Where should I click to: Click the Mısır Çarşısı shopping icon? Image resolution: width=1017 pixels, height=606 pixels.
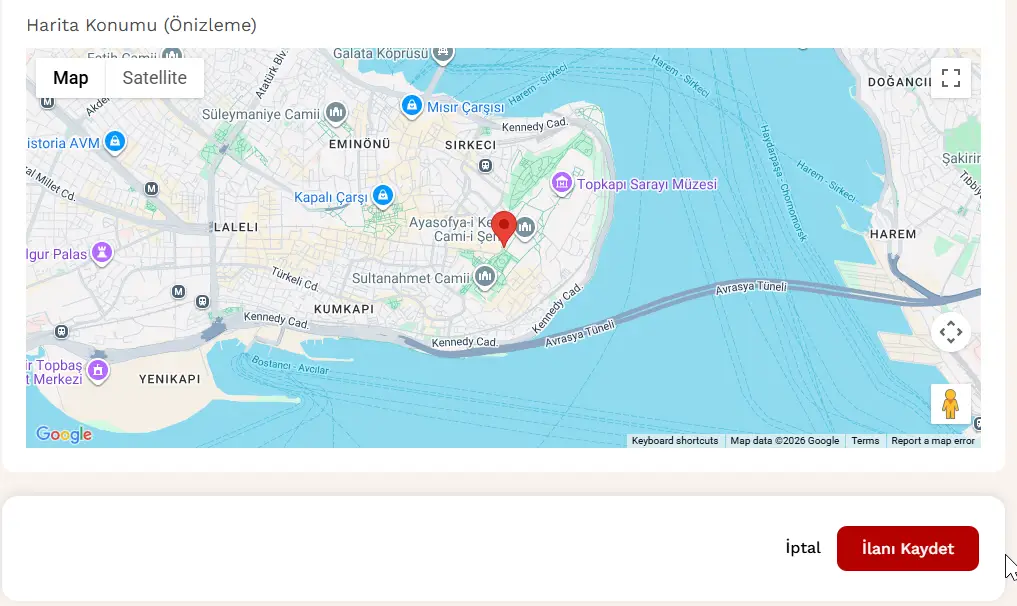[x=411, y=106]
